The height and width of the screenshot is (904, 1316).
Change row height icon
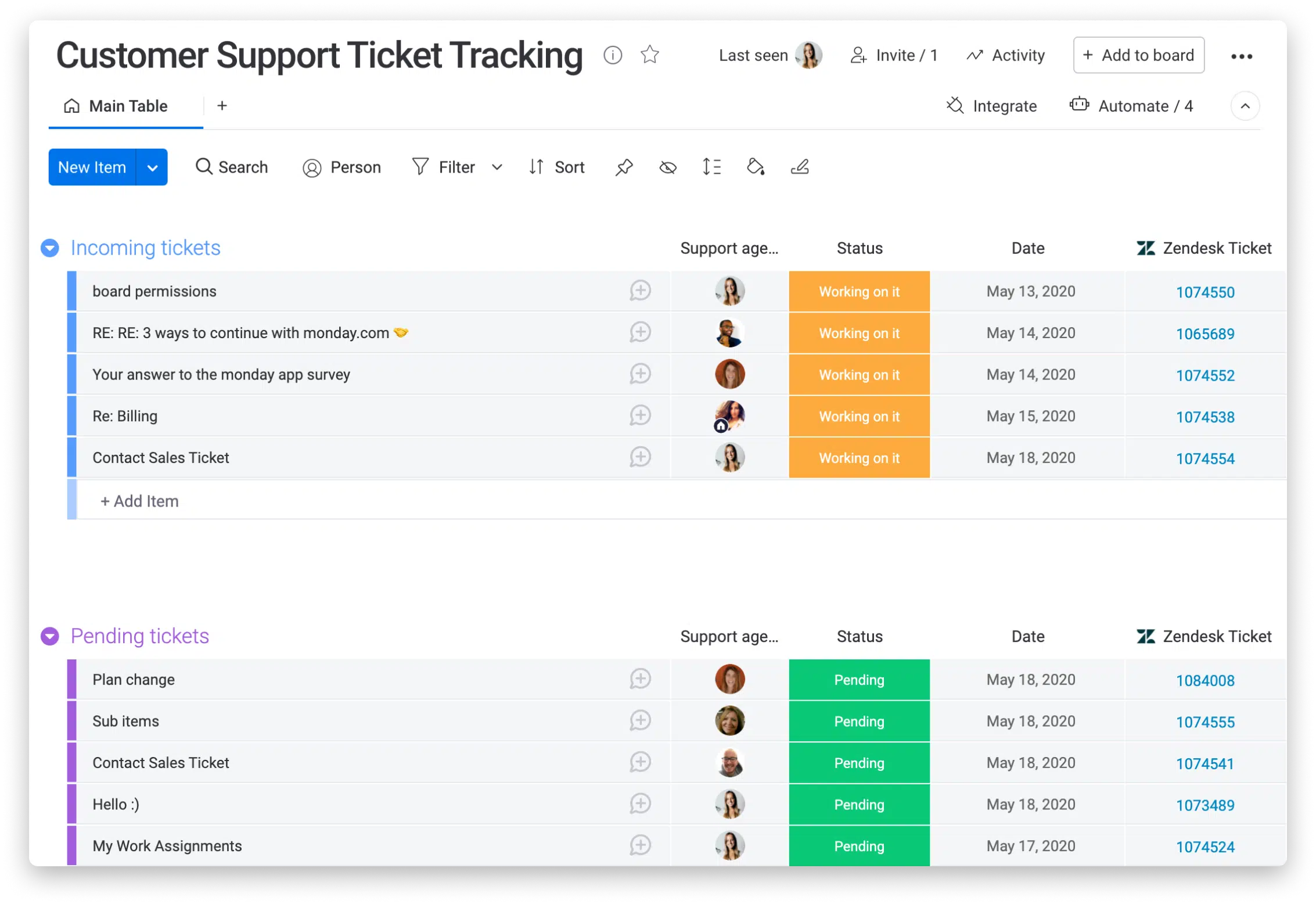[711, 167]
